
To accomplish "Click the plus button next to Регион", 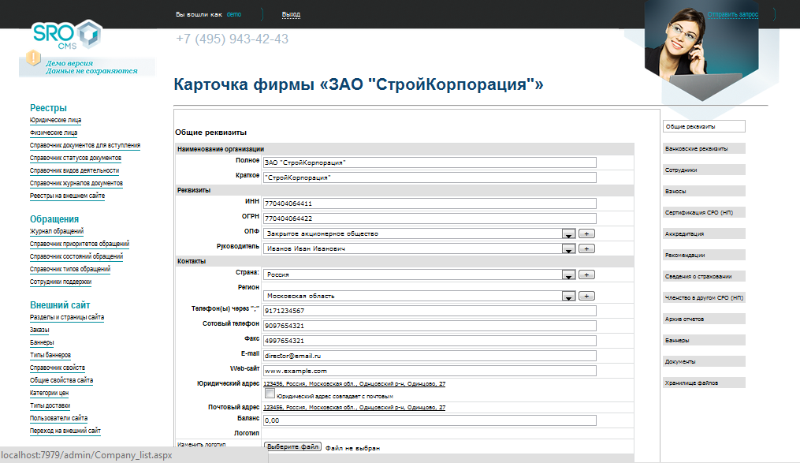I will click(x=587, y=296).
